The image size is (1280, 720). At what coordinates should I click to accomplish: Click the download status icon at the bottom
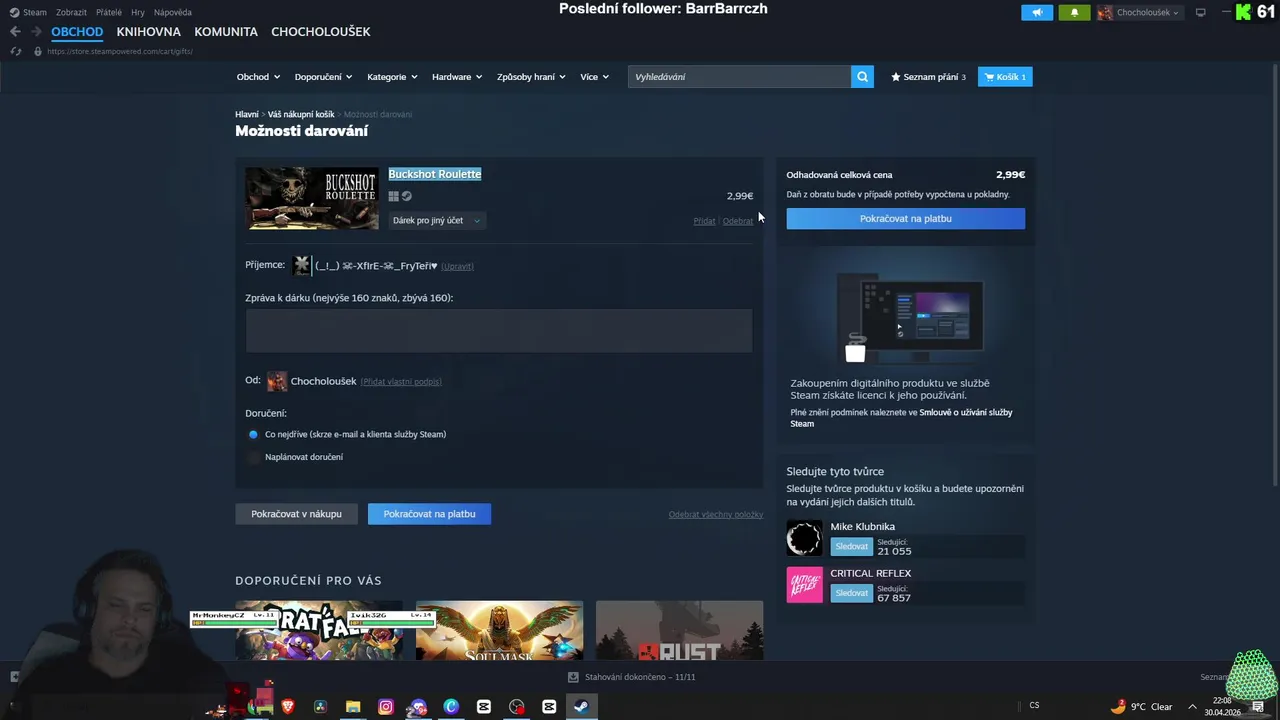click(573, 677)
